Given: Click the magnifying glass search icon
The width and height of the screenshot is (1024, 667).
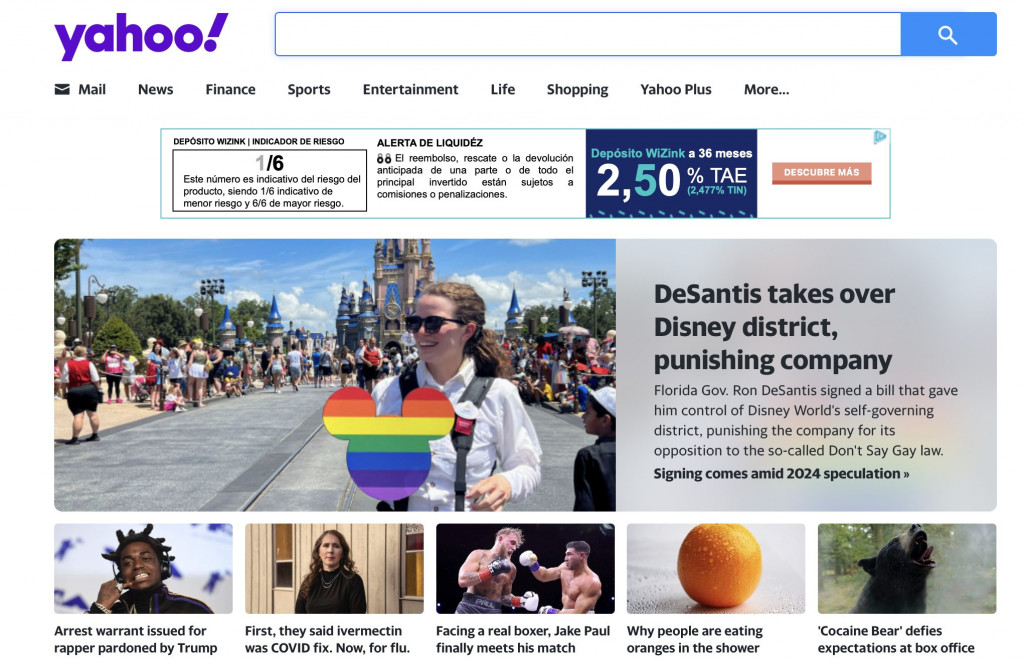Looking at the screenshot, I should 947,33.
